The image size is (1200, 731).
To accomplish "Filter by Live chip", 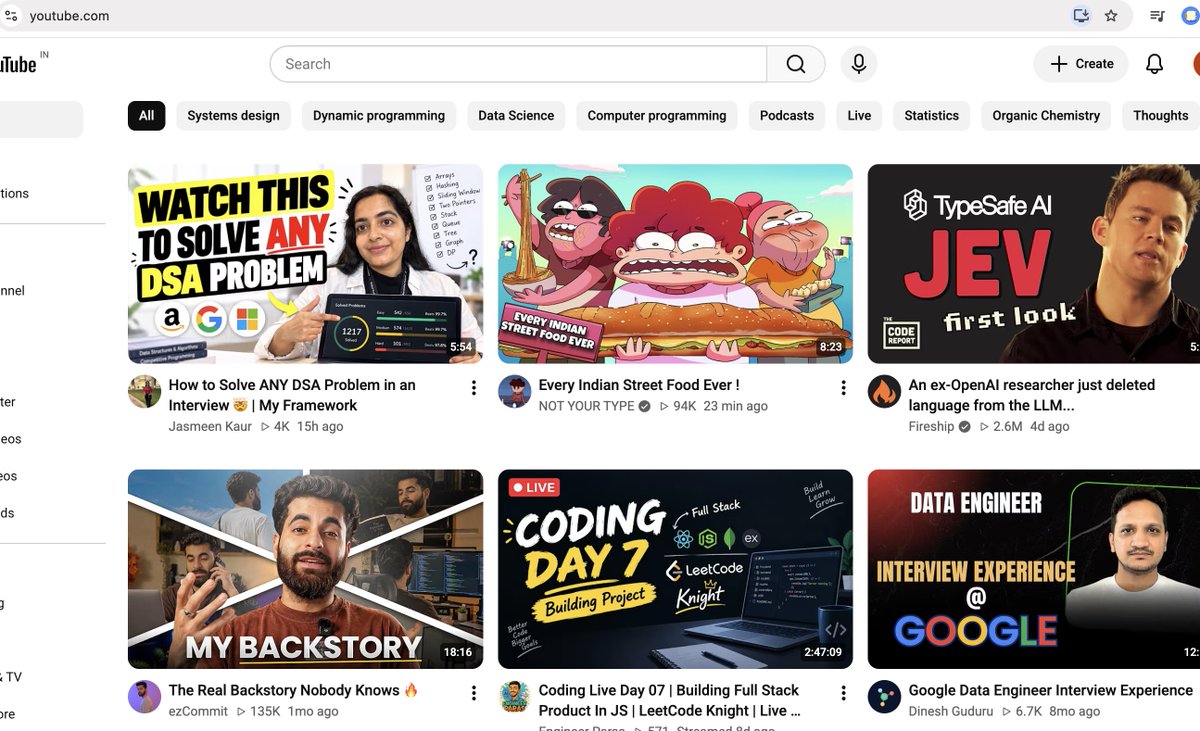I will (859, 116).
